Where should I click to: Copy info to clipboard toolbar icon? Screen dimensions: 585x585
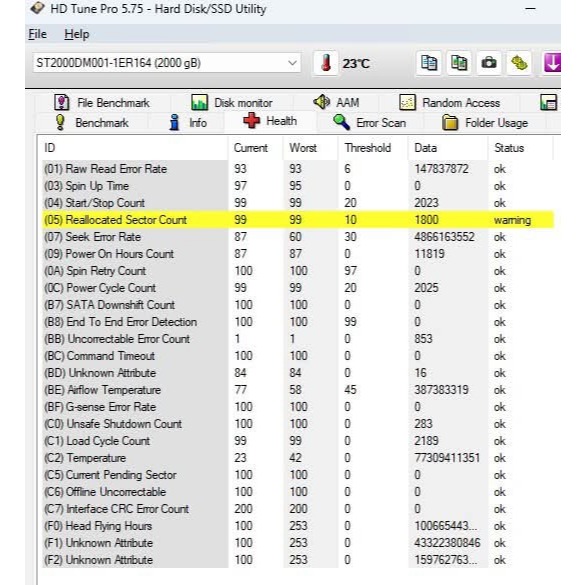coord(429,63)
